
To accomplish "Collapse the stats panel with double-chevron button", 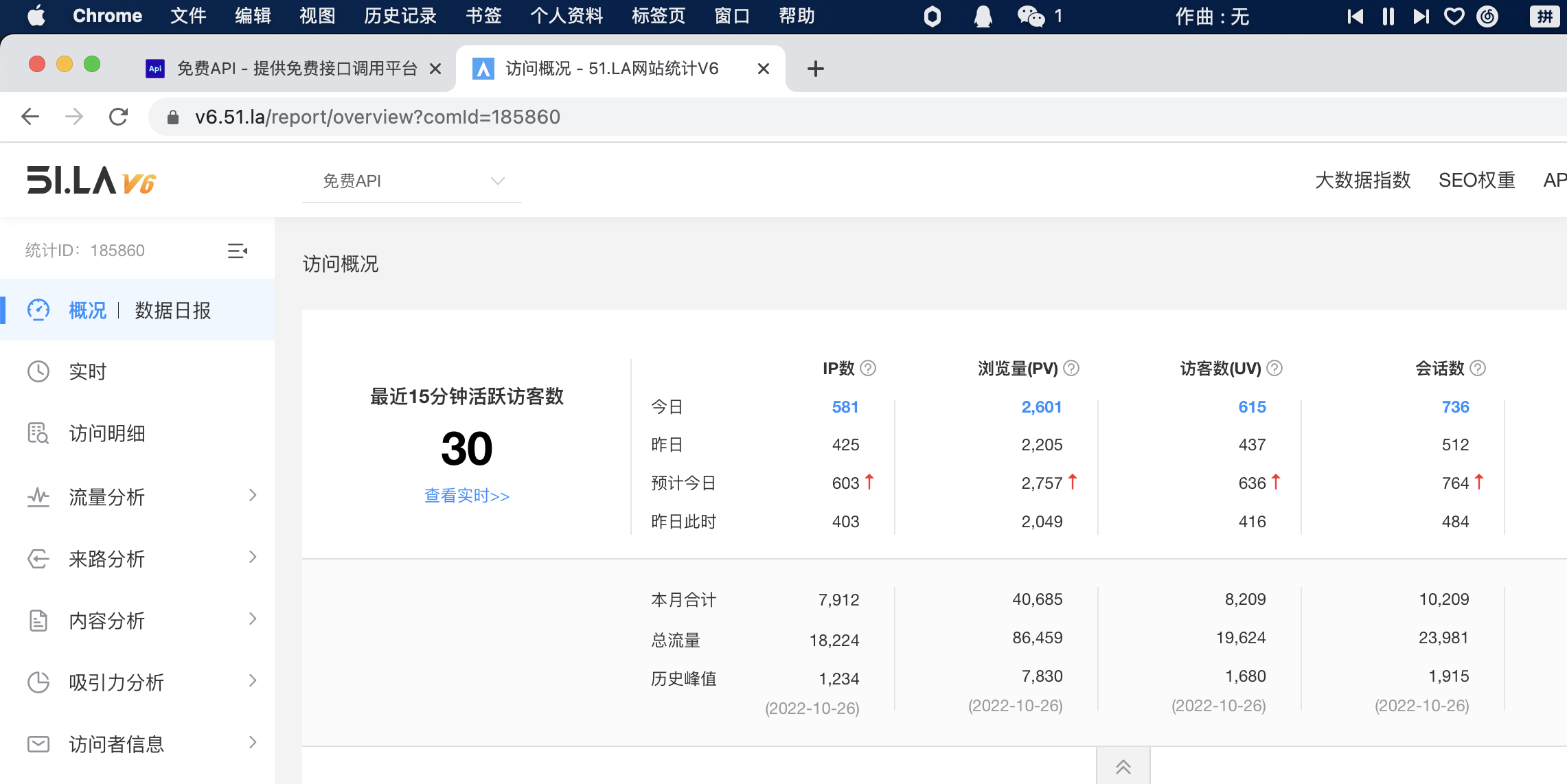I will point(1123,767).
